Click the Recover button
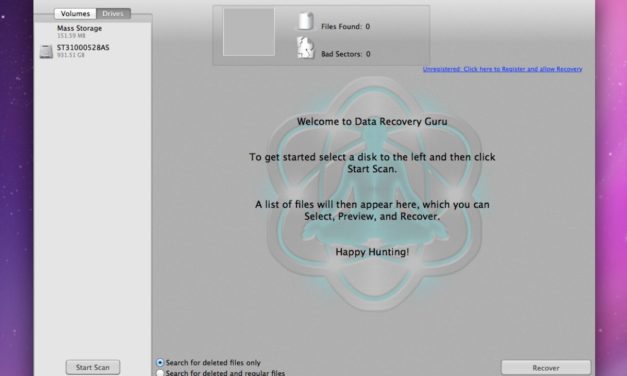The height and width of the screenshot is (376, 627). [546, 368]
